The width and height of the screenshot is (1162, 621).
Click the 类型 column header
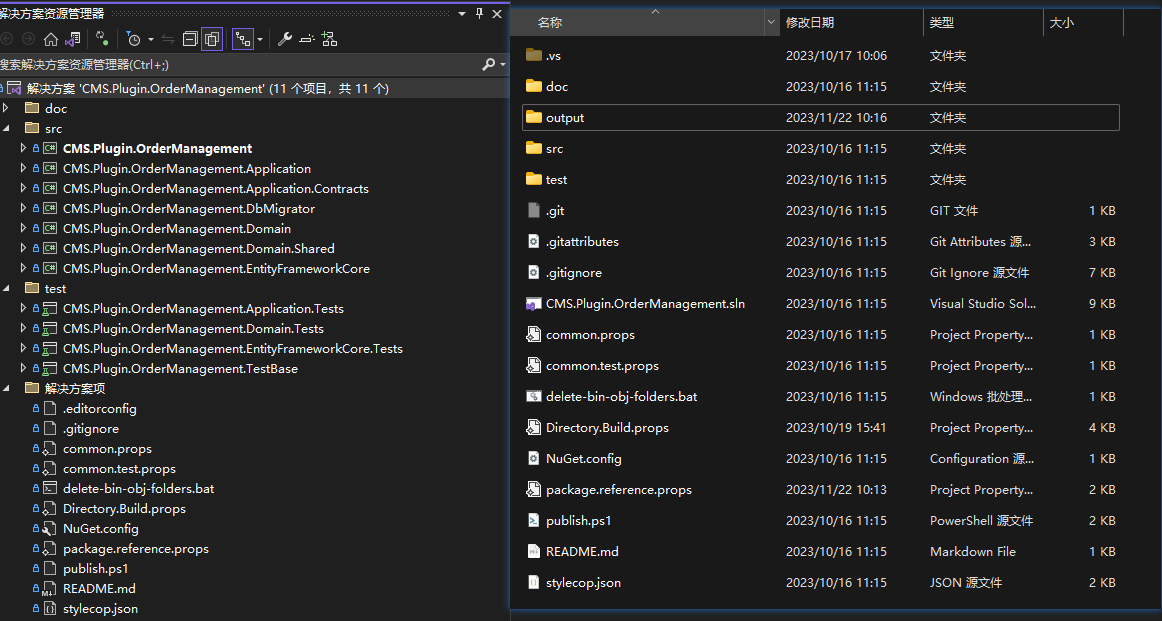[x=942, y=22]
